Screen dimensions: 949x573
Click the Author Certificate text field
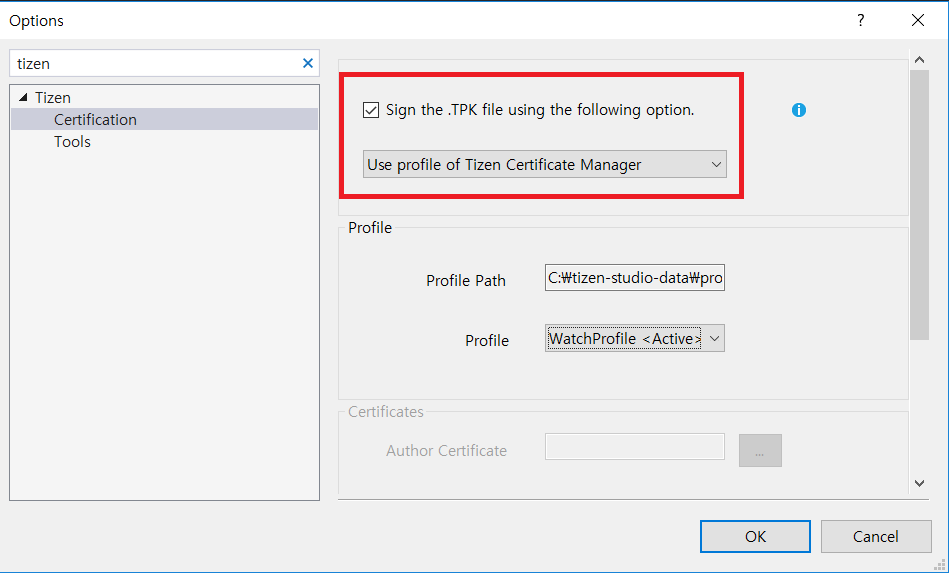[x=635, y=447]
